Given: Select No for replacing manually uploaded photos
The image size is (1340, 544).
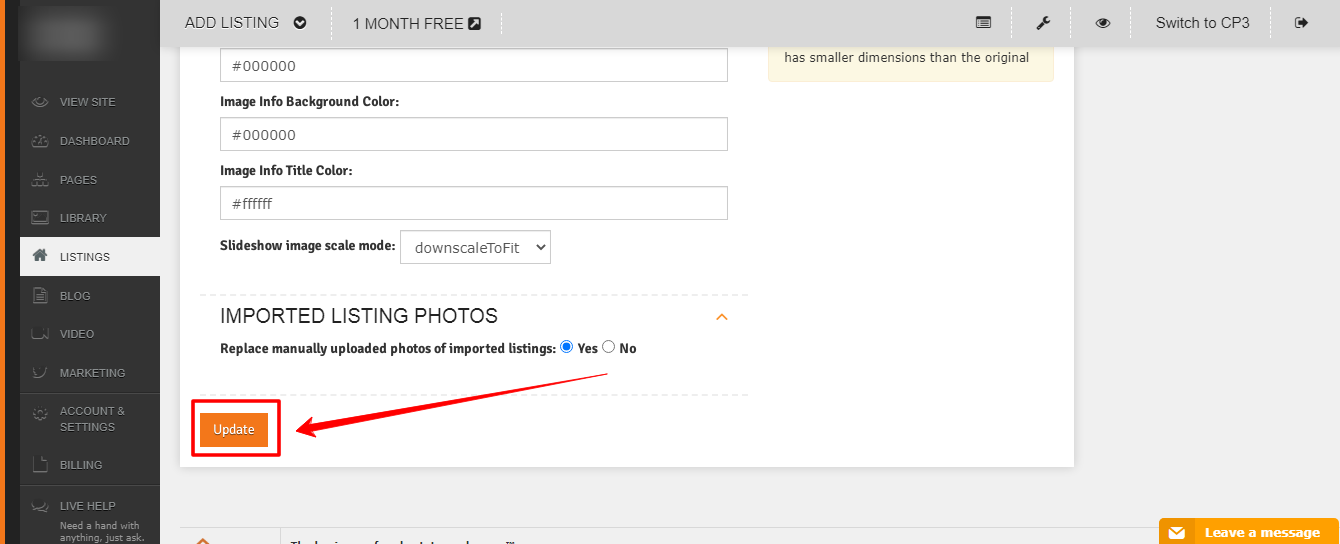Looking at the screenshot, I should coord(608,347).
